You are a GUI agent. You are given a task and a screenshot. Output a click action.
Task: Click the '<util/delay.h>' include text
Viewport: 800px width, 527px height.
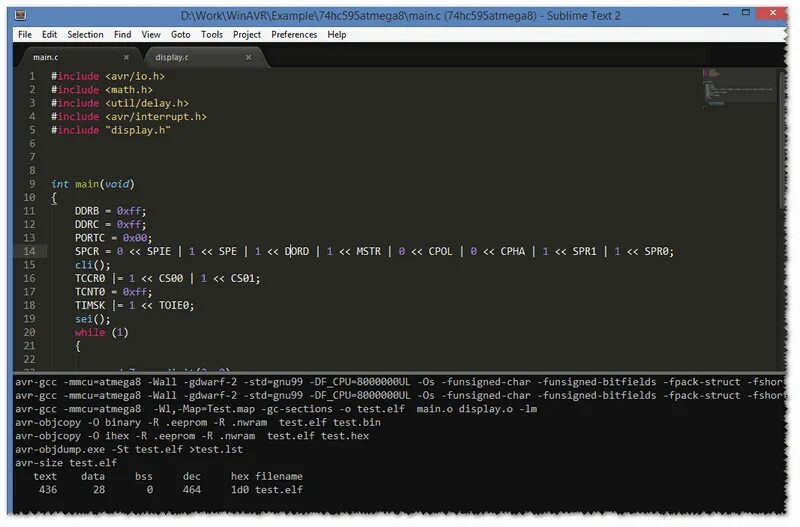point(147,103)
